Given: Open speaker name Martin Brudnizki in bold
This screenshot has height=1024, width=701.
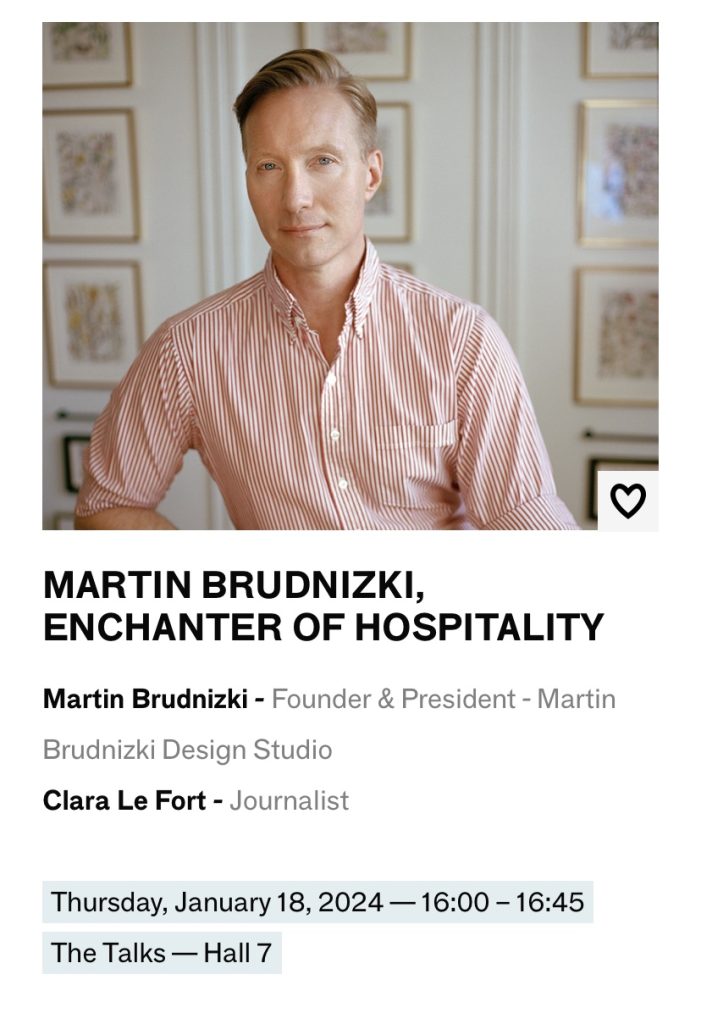Looking at the screenshot, I should point(146,699).
